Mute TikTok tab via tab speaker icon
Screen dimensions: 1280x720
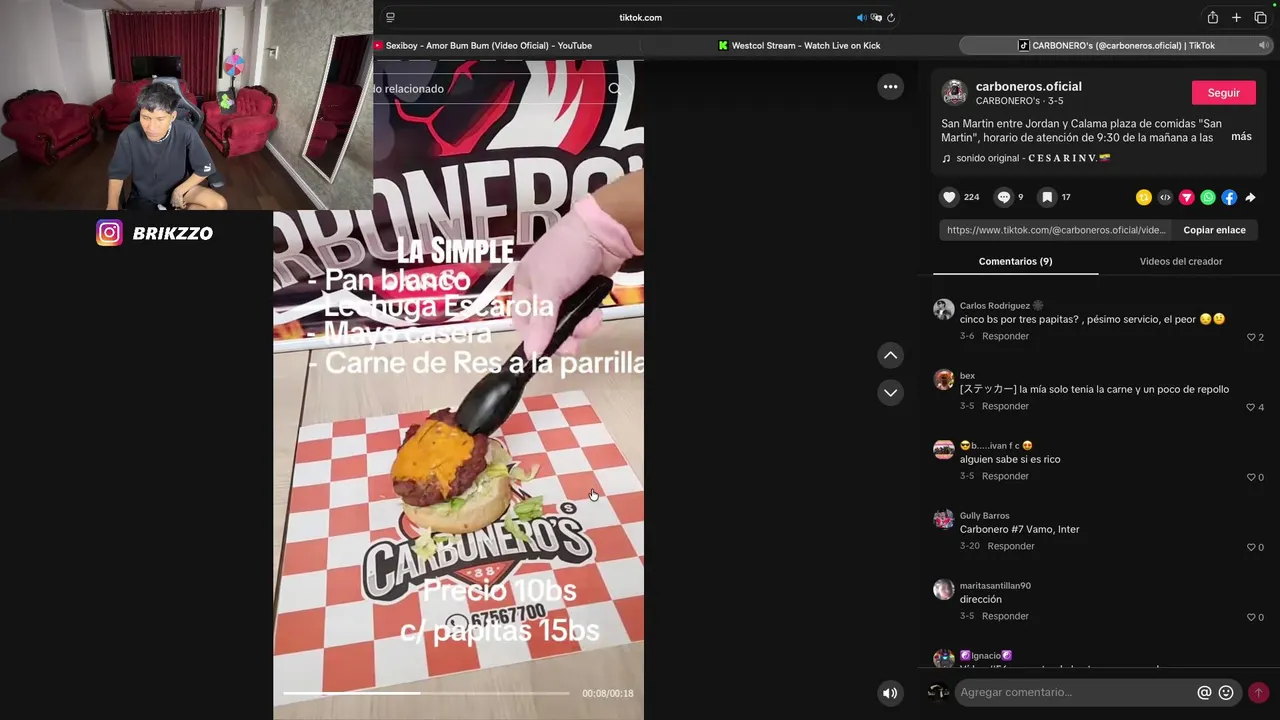click(1262, 45)
